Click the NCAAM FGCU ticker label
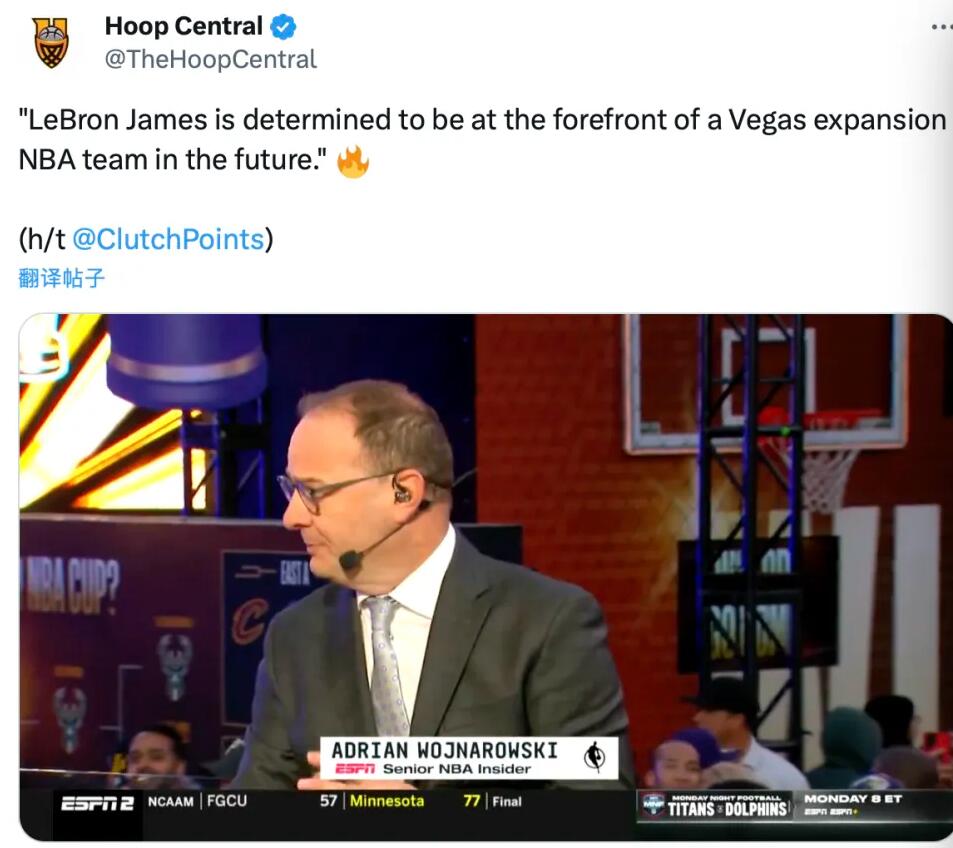Image resolution: width=953 pixels, height=848 pixels. pyautogui.click(x=197, y=801)
